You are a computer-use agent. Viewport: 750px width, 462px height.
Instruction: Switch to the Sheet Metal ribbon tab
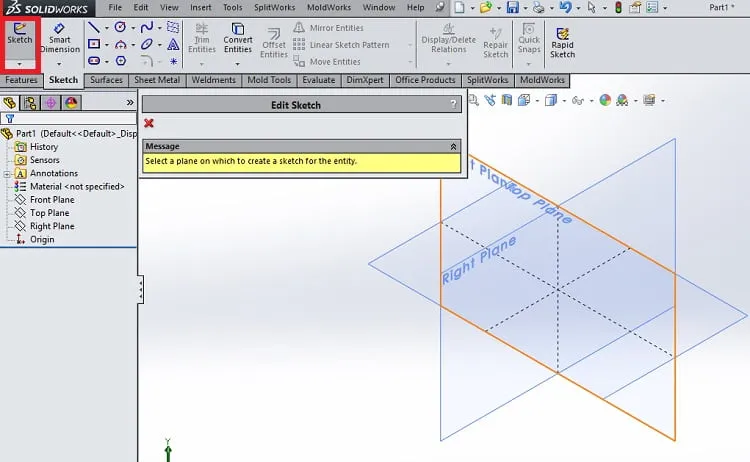point(157,80)
